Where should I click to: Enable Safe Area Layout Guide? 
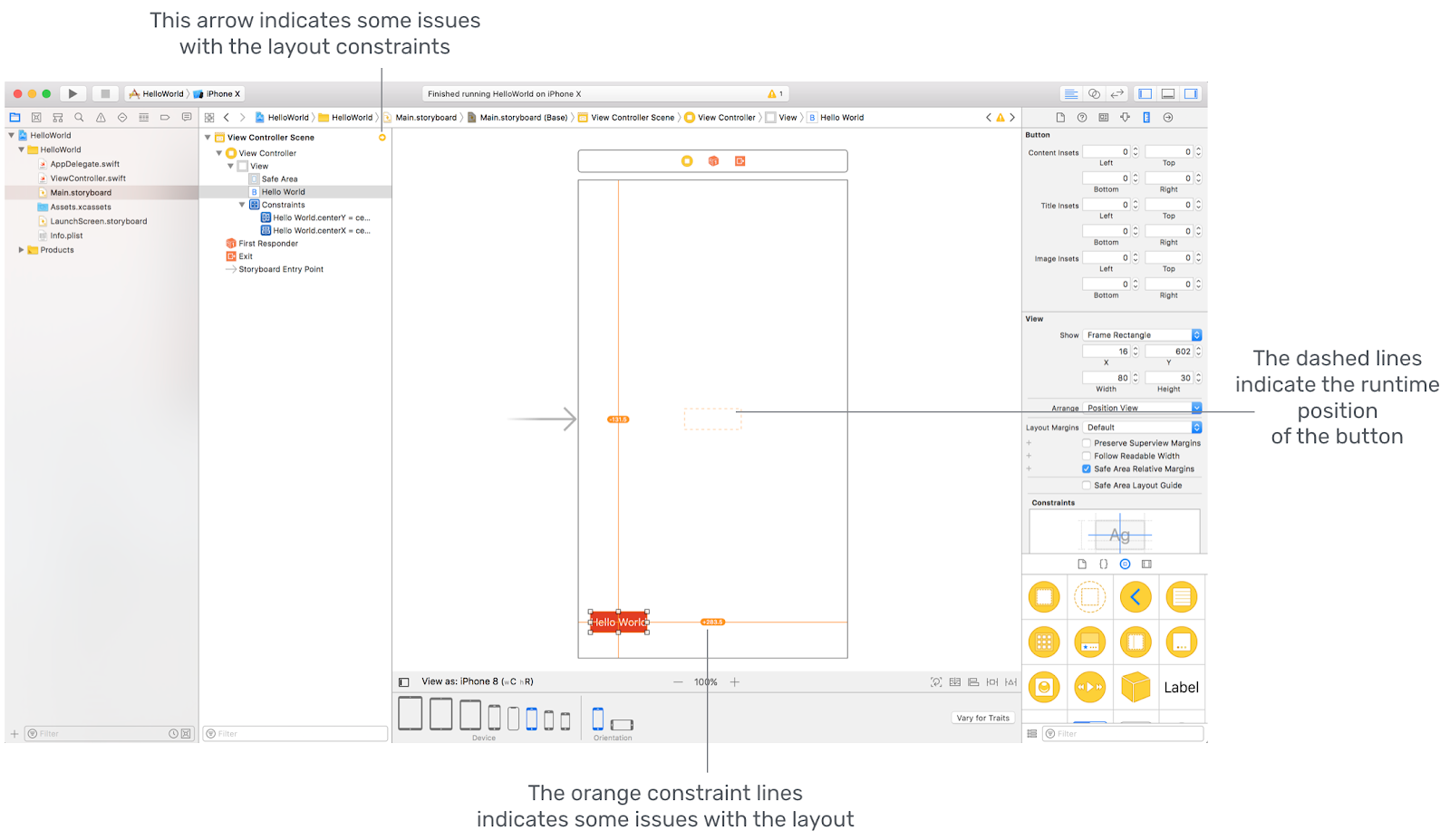[1087, 485]
